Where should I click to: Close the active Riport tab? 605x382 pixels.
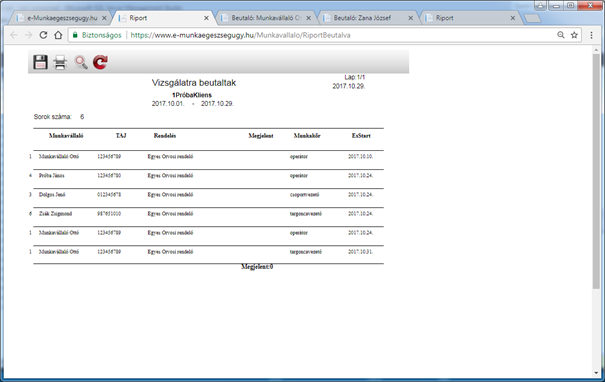coord(206,18)
